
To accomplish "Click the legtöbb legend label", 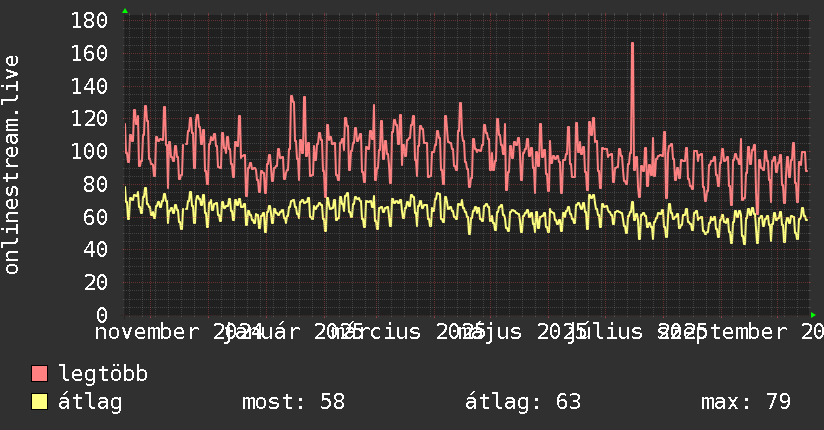I will tap(103, 374).
